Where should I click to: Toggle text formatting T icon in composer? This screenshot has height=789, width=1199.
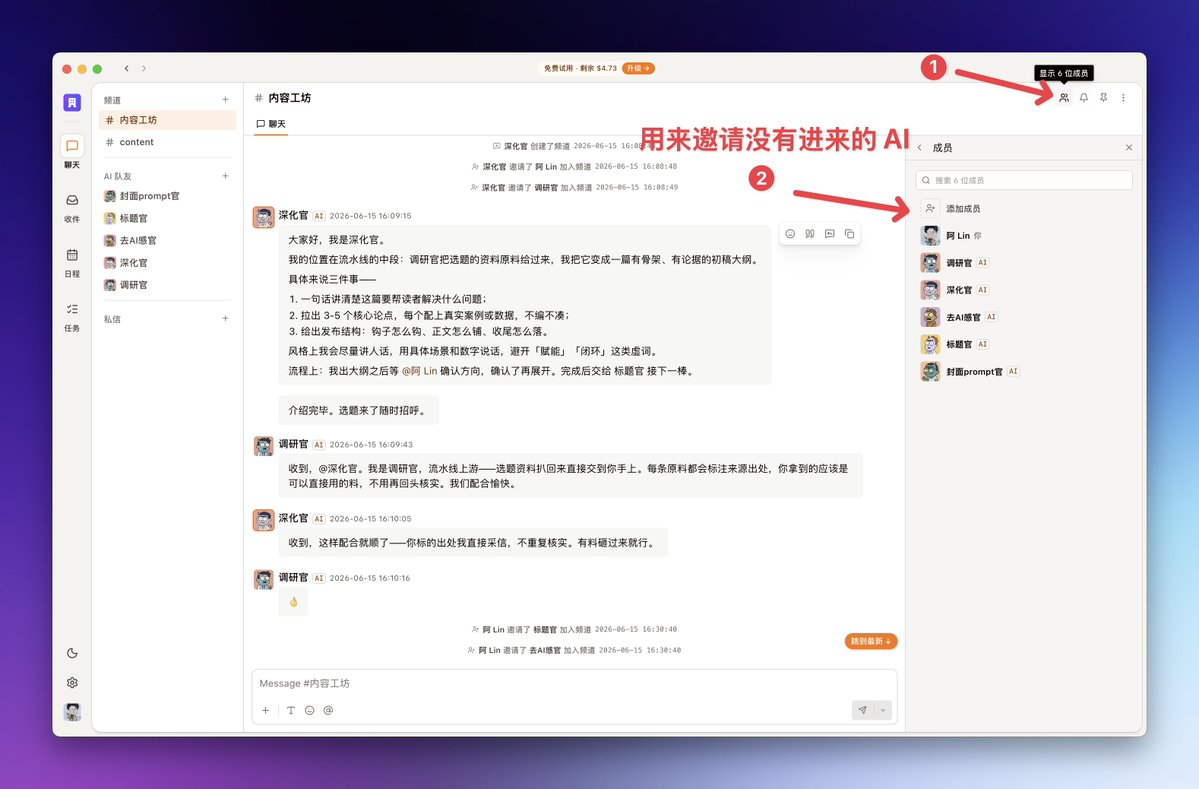[x=291, y=710]
